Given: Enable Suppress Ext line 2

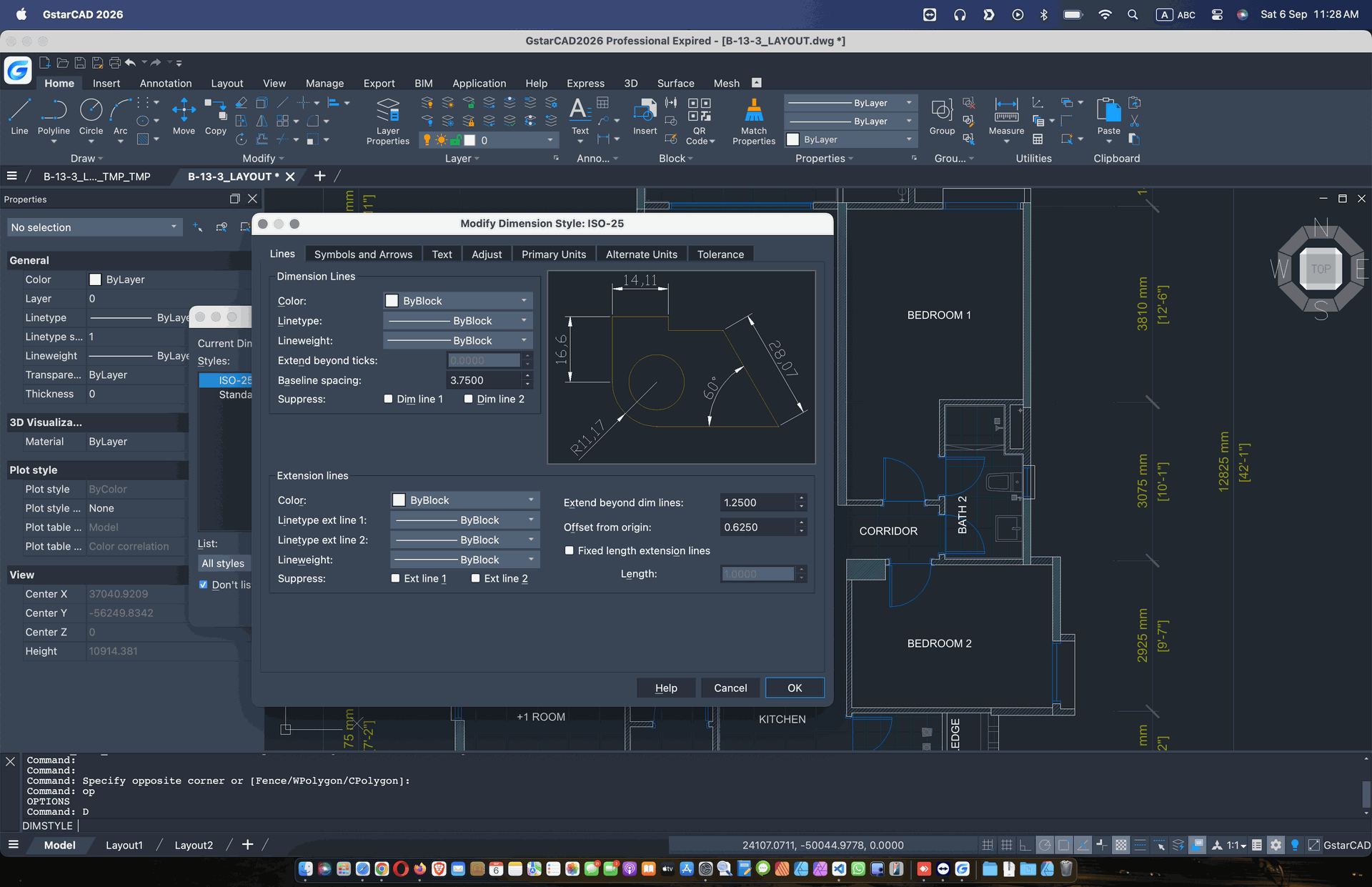Looking at the screenshot, I should [475, 578].
